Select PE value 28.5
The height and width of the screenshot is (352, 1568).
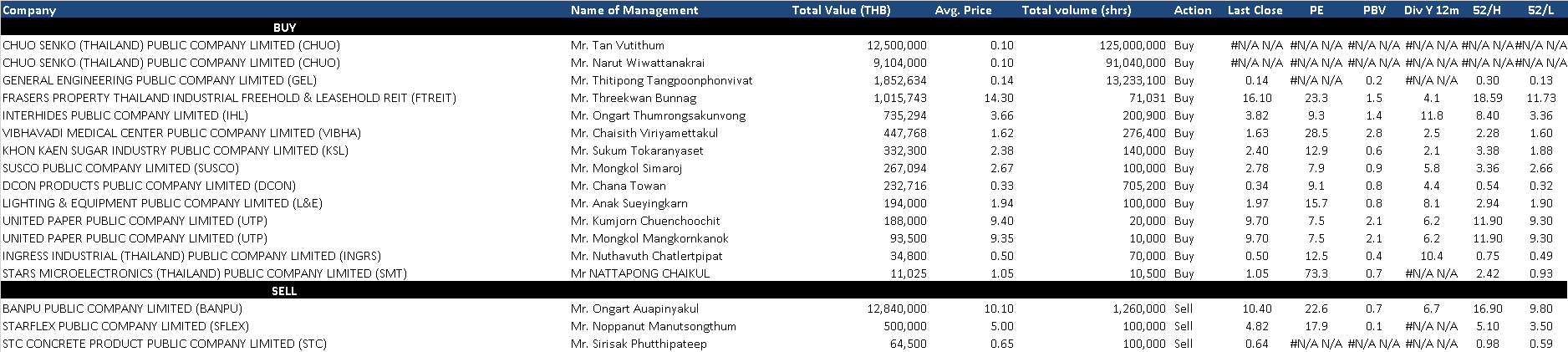(x=1316, y=133)
